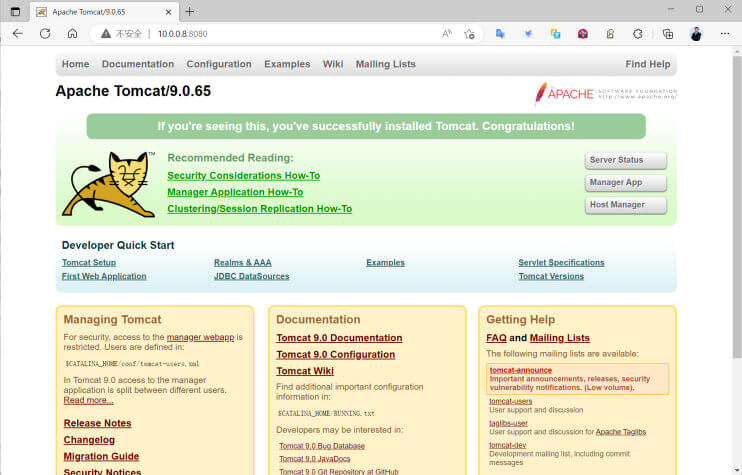Open Examples in the top nav bar

pos(287,64)
